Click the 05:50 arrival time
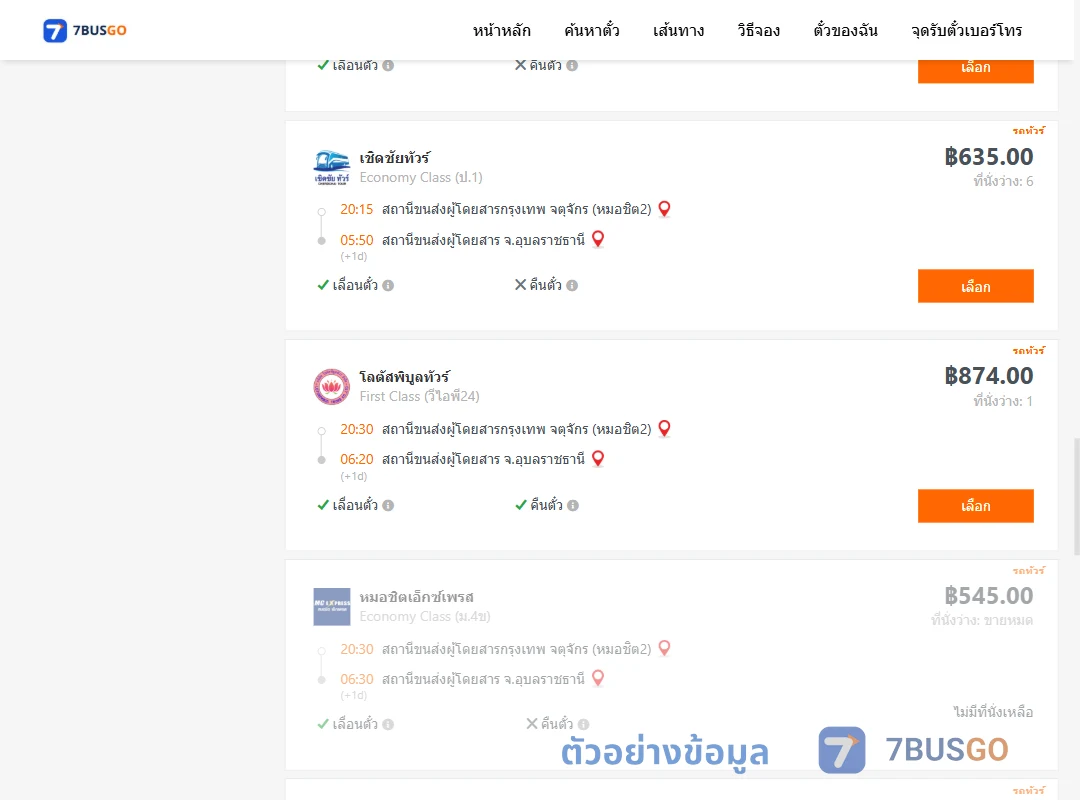Viewport: 1080px width, 800px height. (357, 240)
